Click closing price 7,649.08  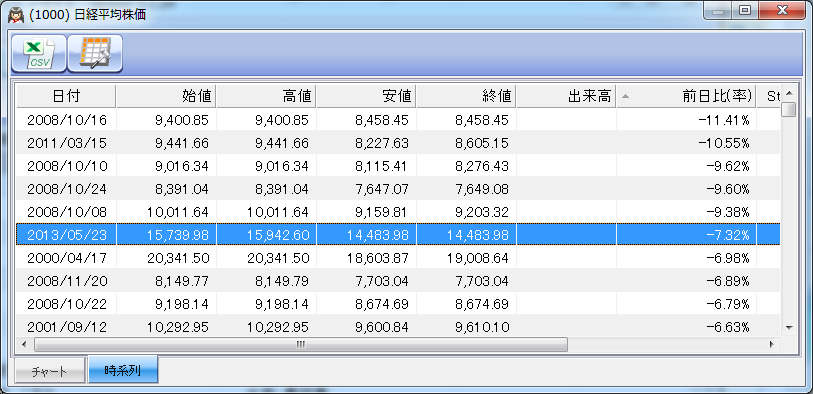click(482, 189)
